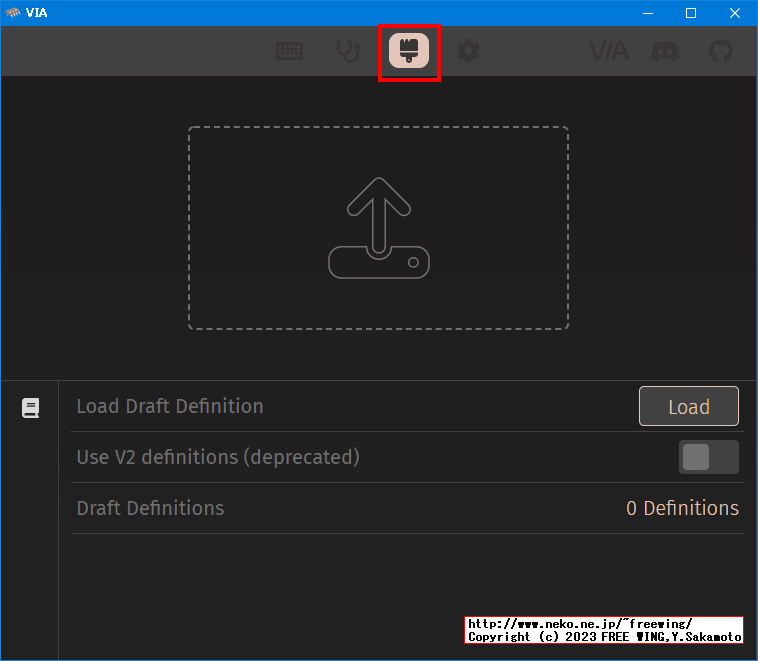758x661 pixels.
Task: Click the Load Draft Definition label
Action: coord(170,406)
